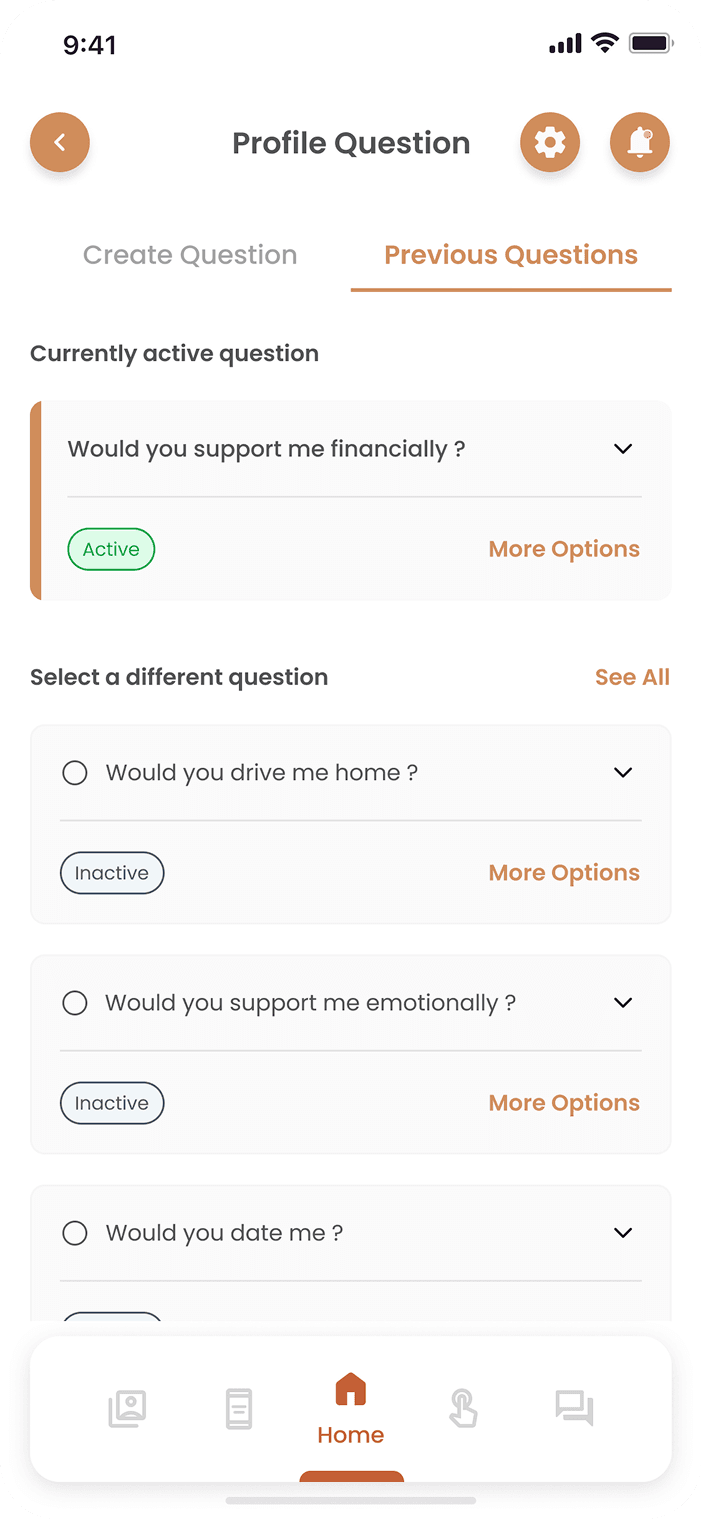Select the radio button for 'Would you support me emotionally ?'
Screen dimensions: 702x1520
click(75, 1002)
